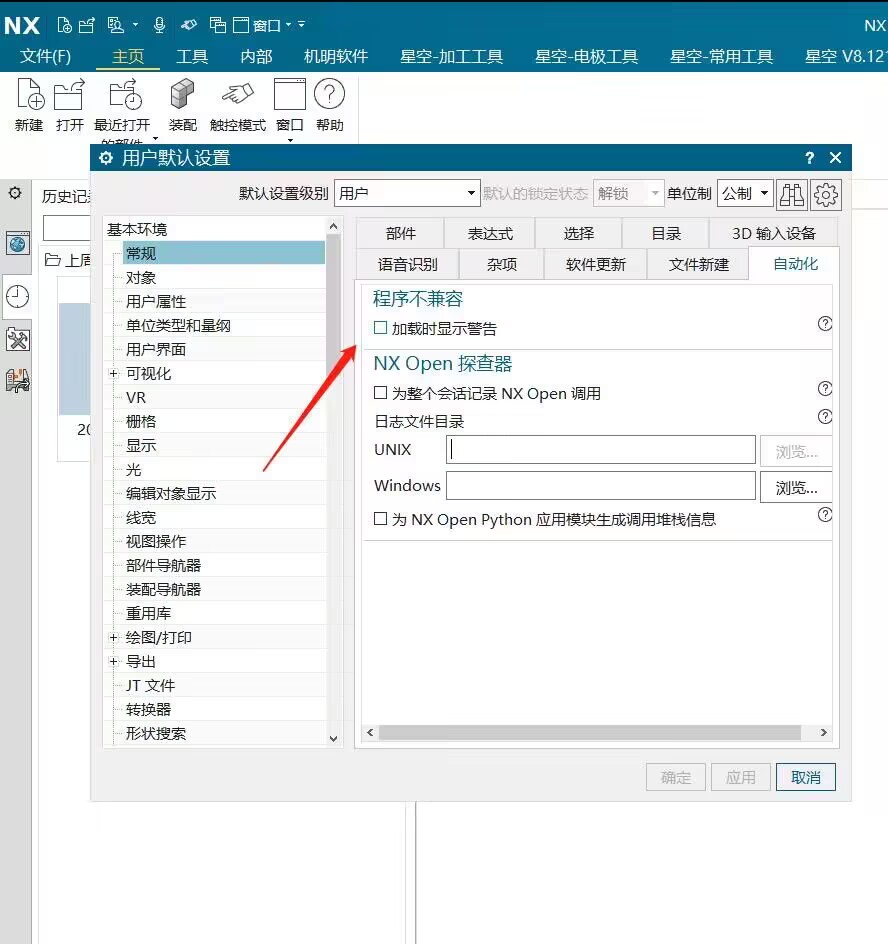The width and height of the screenshot is (888, 944).
Task: Select 单位类型和量纲 tree item
Action: pos(178,326)
